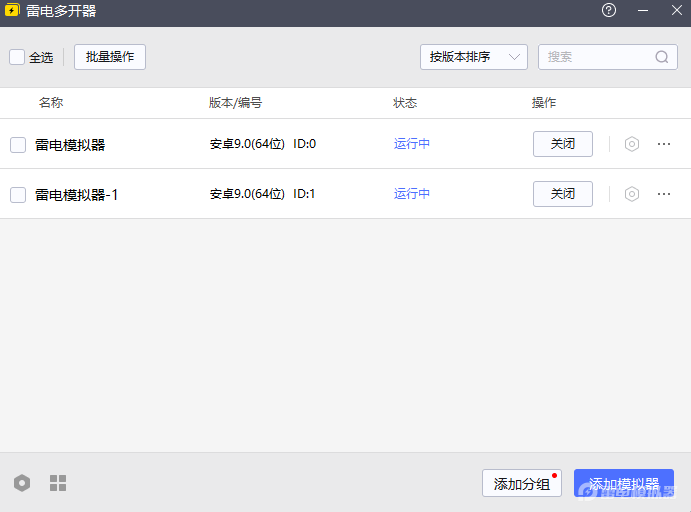Open more options for 雷电模拟器 row
Image resolution: width=691 pixels, height=512 pixels.
[664, 144]
